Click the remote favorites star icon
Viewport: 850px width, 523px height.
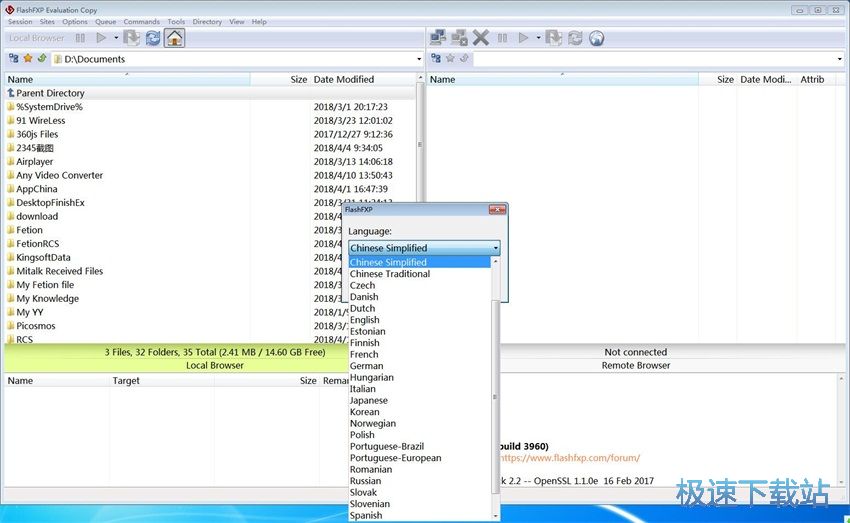click(450, 58)
